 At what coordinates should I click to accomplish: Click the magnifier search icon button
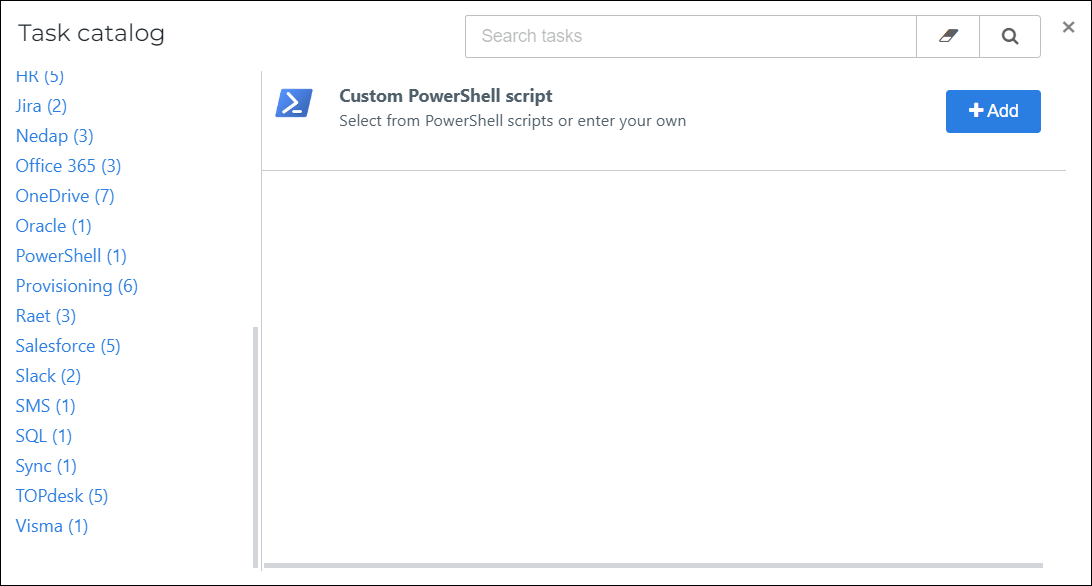(x=1010, y=36)
